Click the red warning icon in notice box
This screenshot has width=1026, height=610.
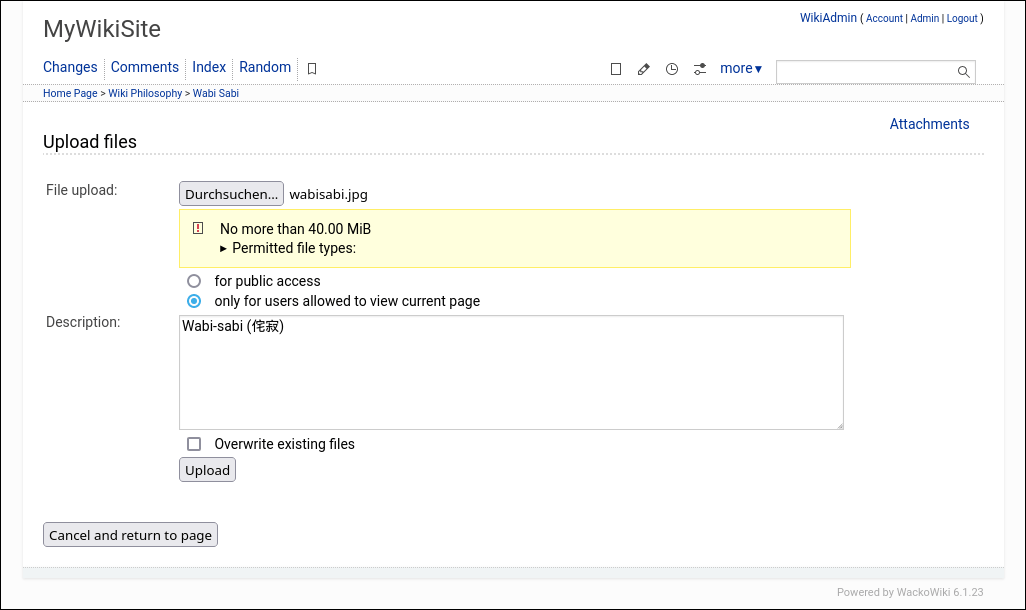pyautogui.click(x=198, y=228)
